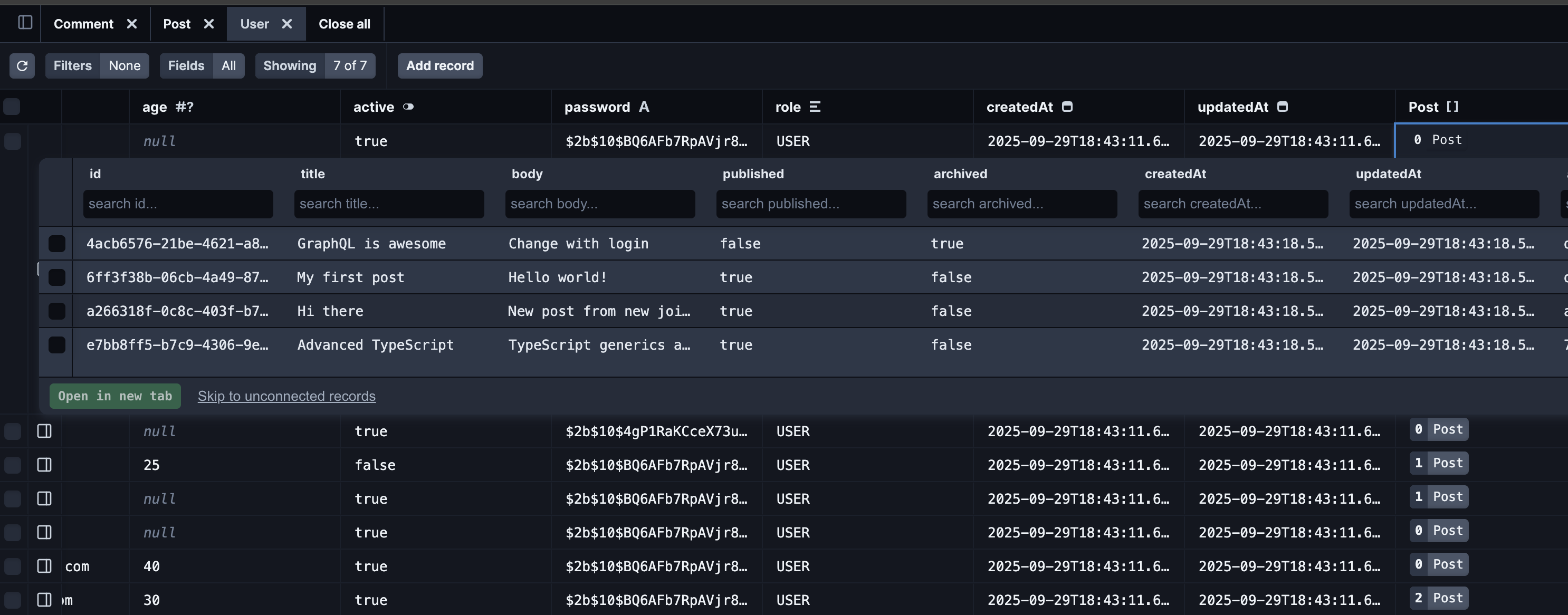The image size is (1568, 615).
Task: Click the refresh records icon
Action: pyautogui.click(x=22, y=66)
